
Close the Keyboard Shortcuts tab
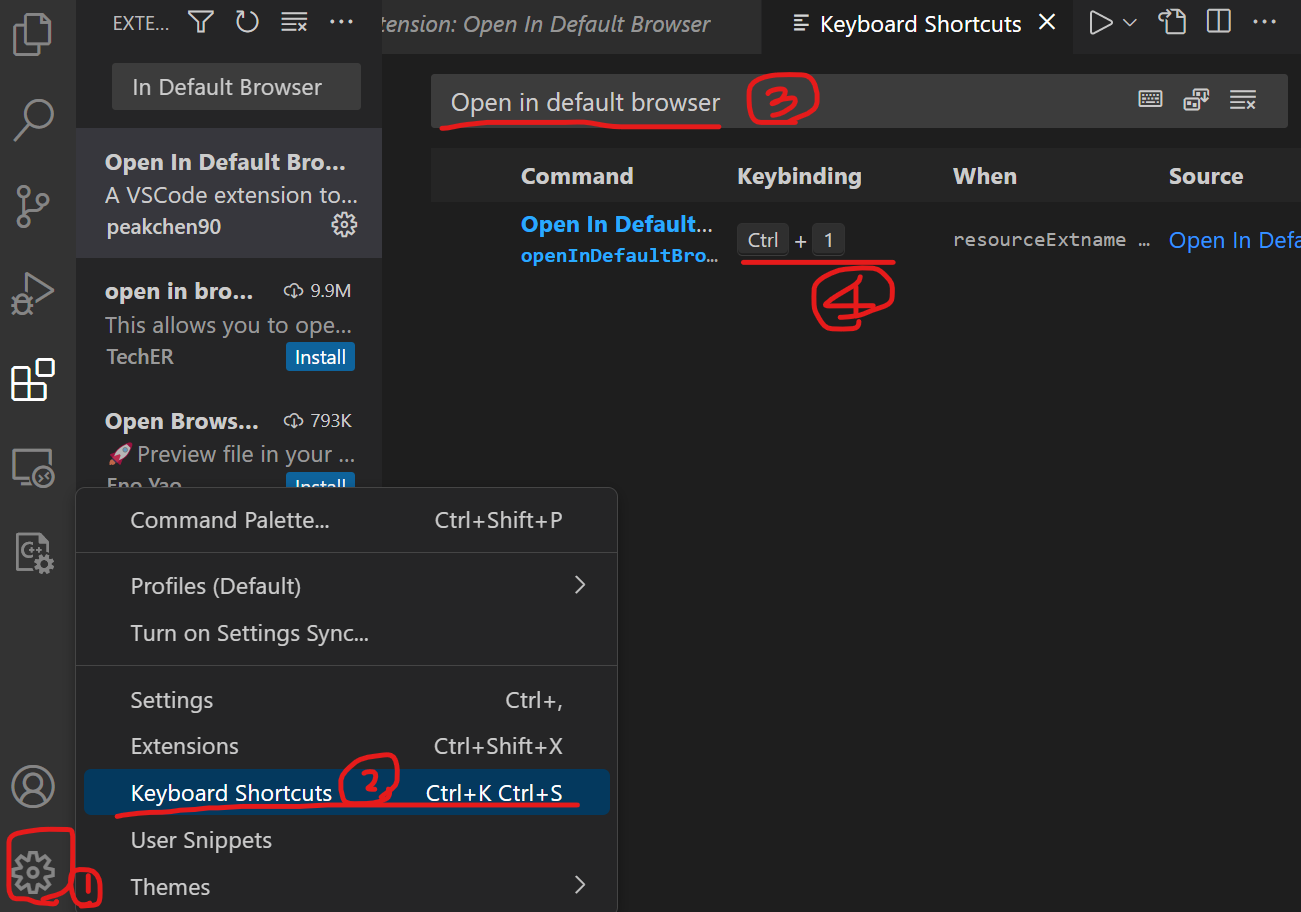(1047, 22)
